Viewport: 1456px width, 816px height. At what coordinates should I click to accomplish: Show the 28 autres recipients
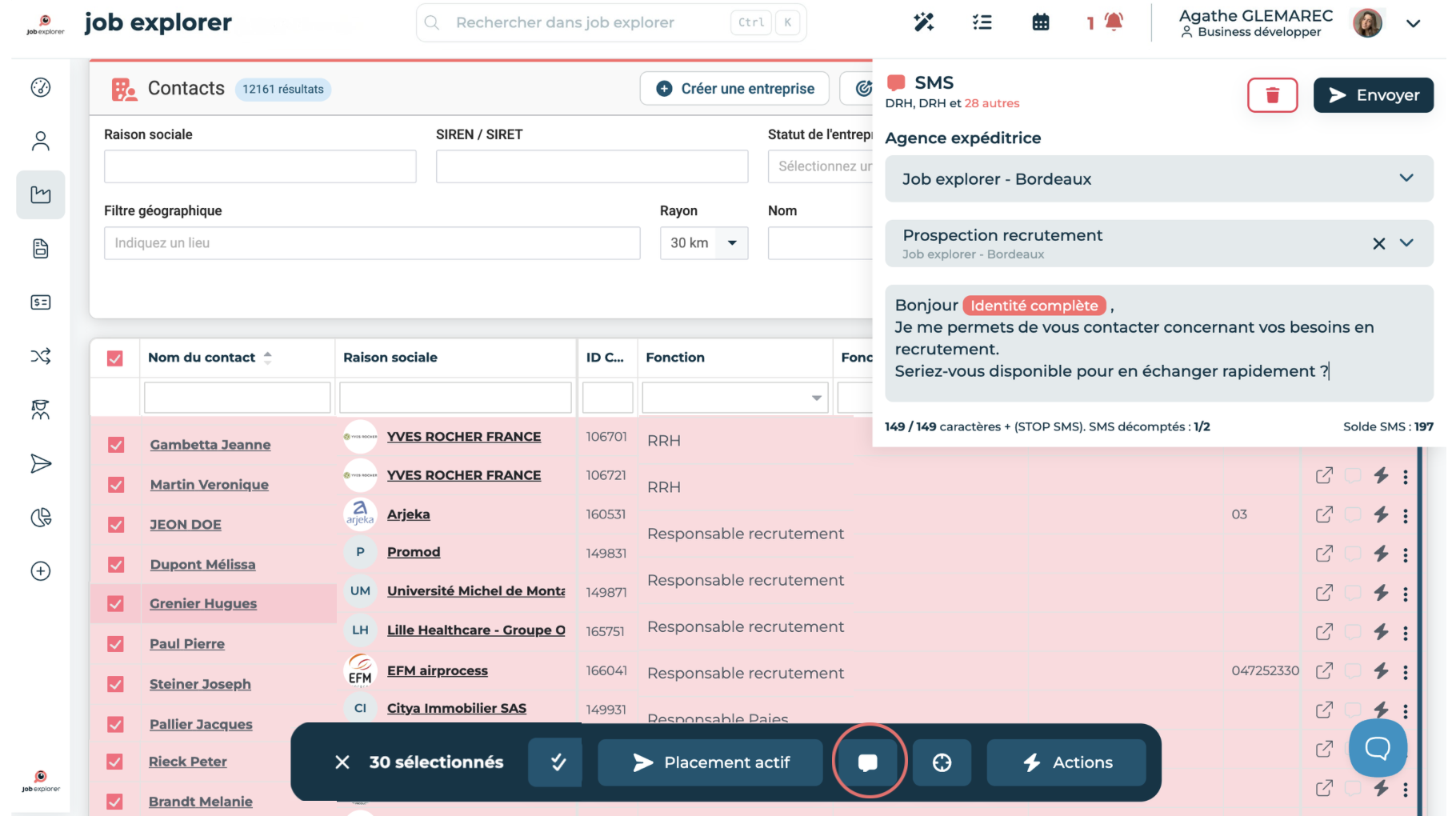(x=992, y=103)
